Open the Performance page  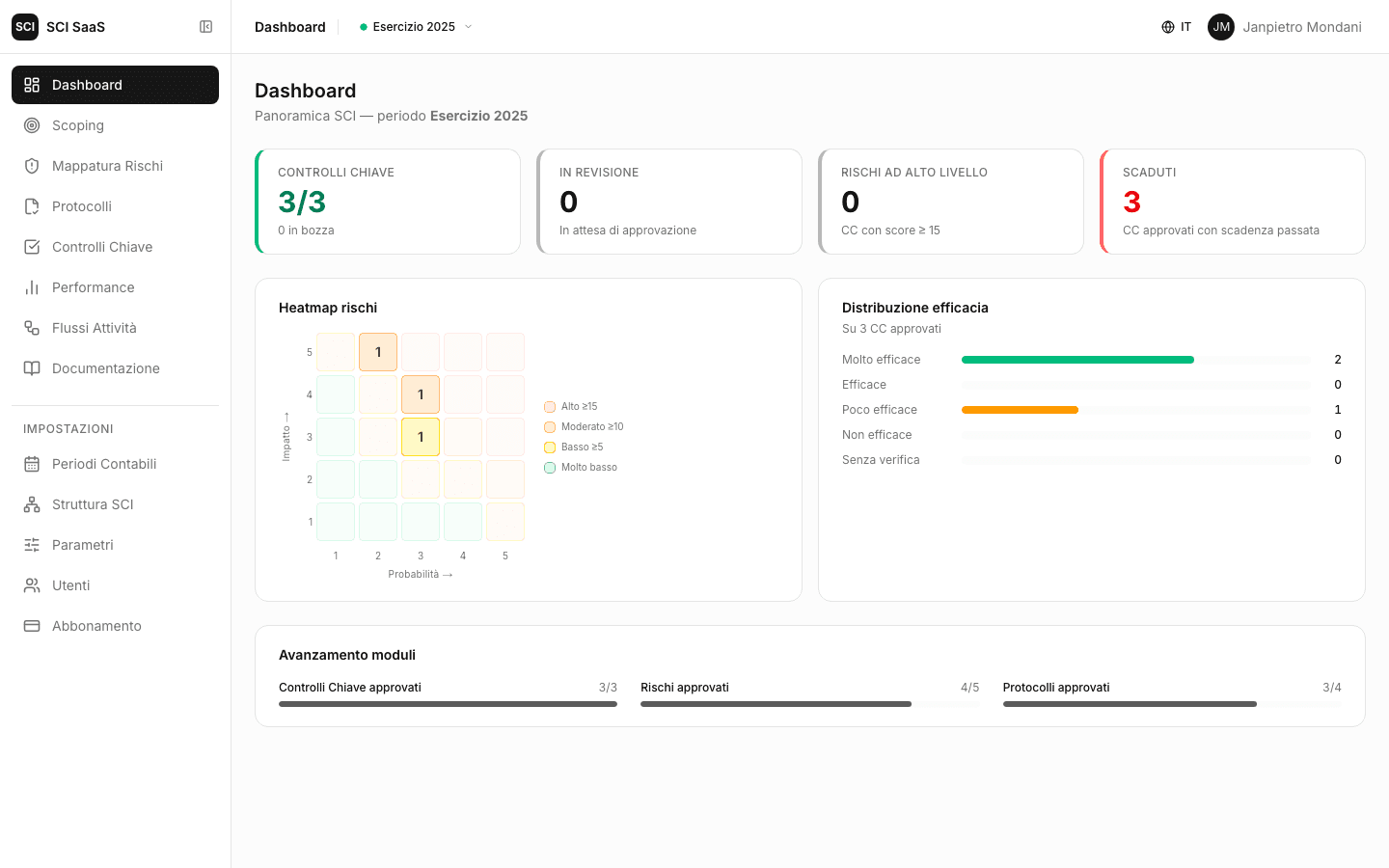115,287
